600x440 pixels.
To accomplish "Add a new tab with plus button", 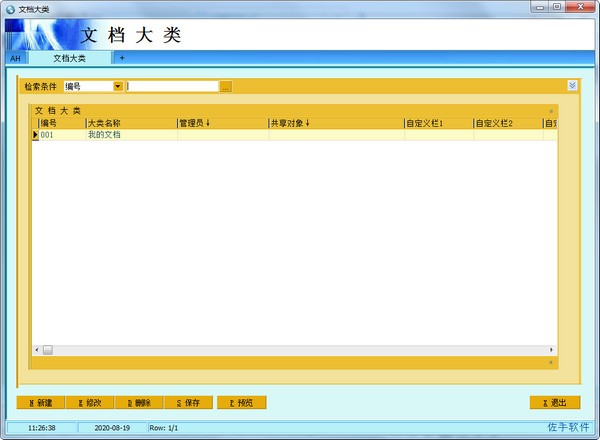I will tap(122, 58).
